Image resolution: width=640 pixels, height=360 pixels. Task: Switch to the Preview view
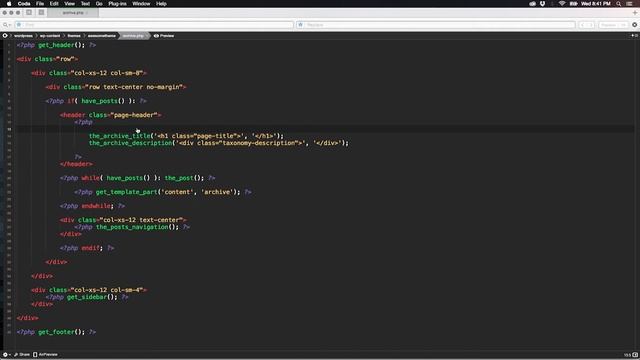(x=164, y=36)
